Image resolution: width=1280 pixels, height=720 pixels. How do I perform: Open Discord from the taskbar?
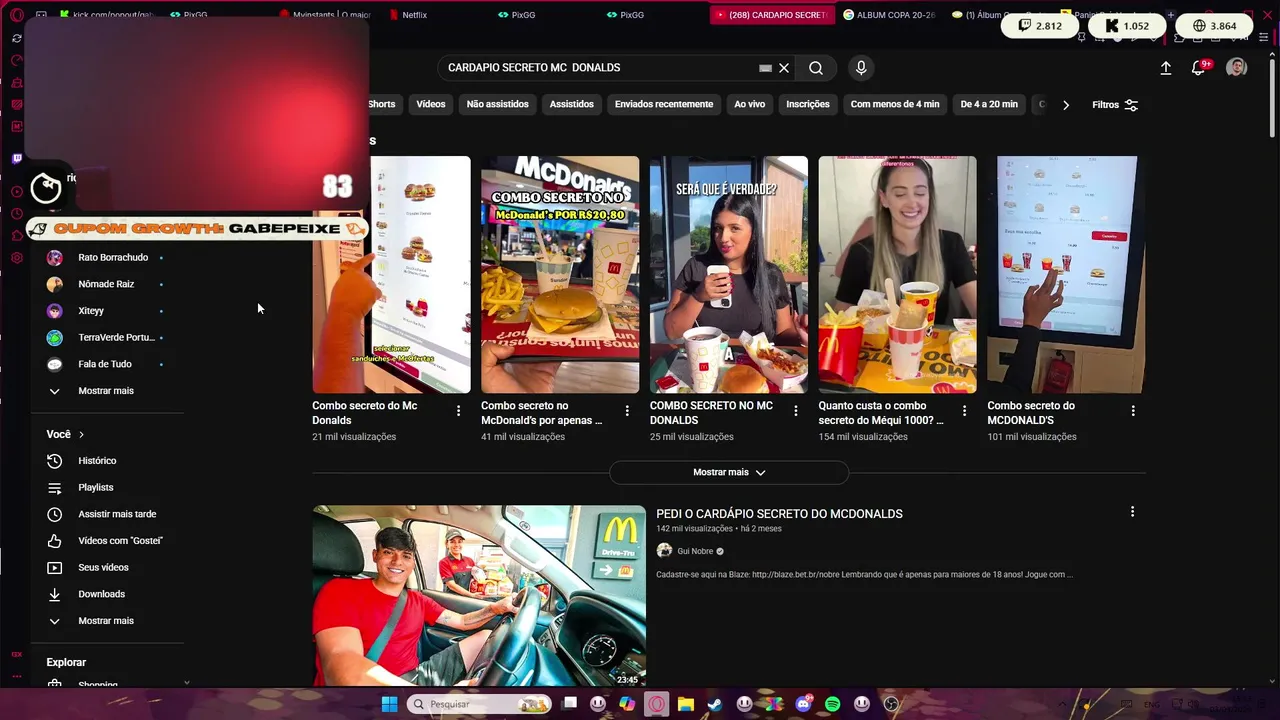pyautogui.click(x=803, y=704)
